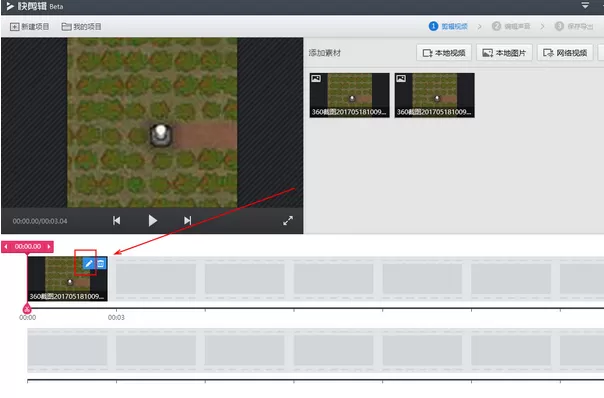This screenshot has height=398, width=604.
Task: Open the title bar dropdown menu icon
Action: point(585,5)
